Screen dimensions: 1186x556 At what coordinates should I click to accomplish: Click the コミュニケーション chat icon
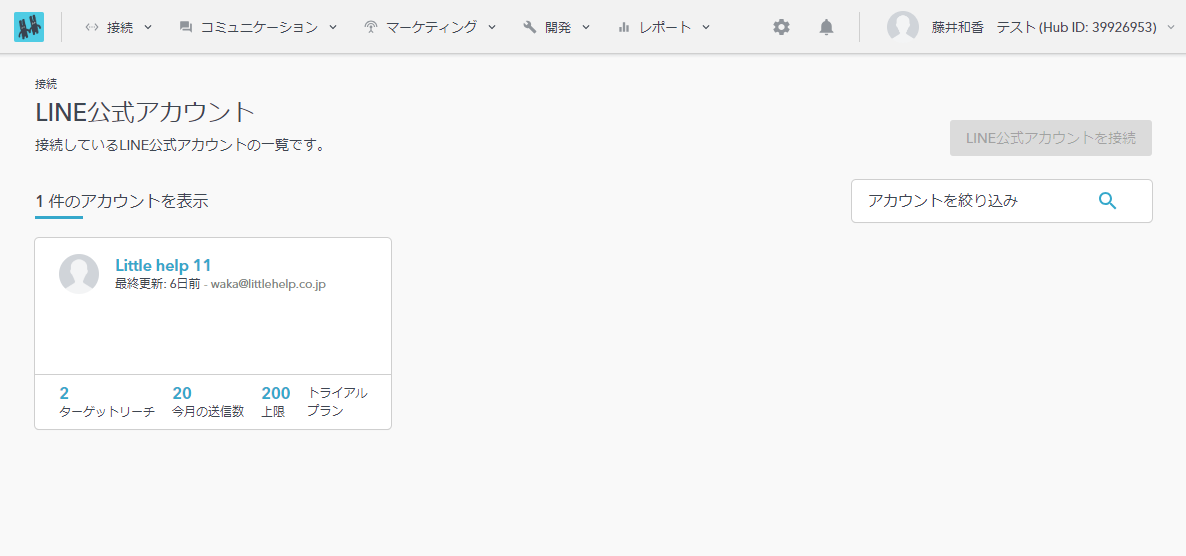185,27
